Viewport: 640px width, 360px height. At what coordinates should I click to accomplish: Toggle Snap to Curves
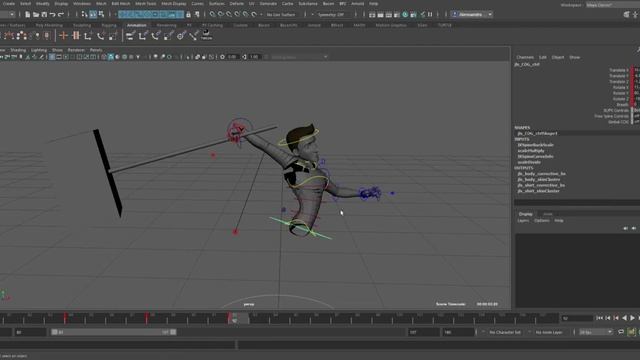tap(221, 14)
